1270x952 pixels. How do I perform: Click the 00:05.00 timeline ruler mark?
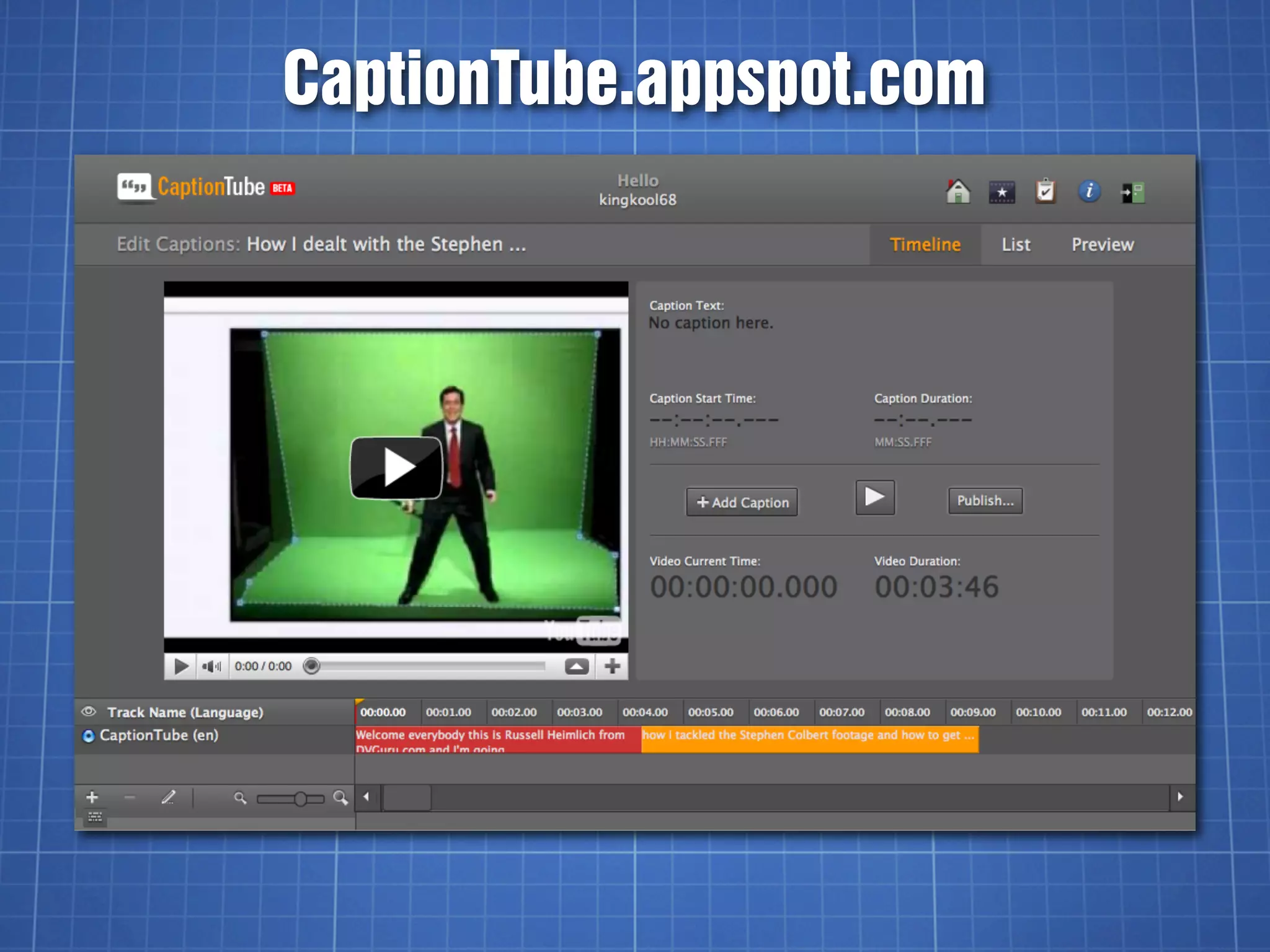point(711,712)
